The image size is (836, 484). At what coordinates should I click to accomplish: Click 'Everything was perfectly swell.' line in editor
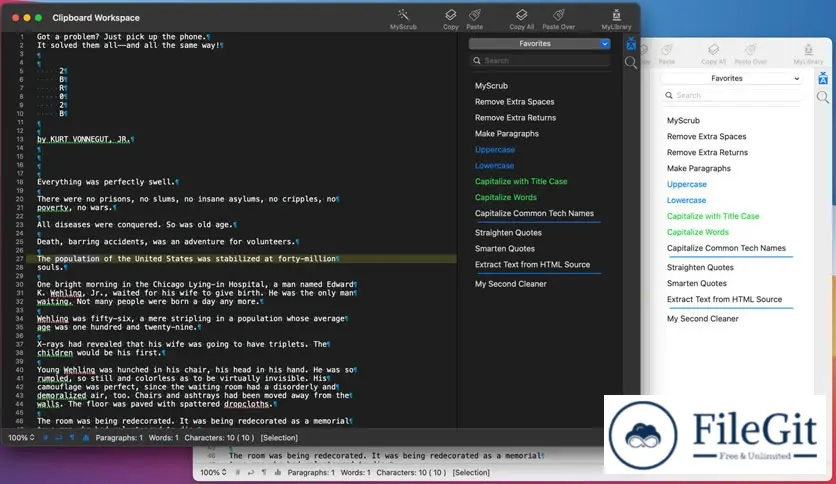tap(106, 182)
